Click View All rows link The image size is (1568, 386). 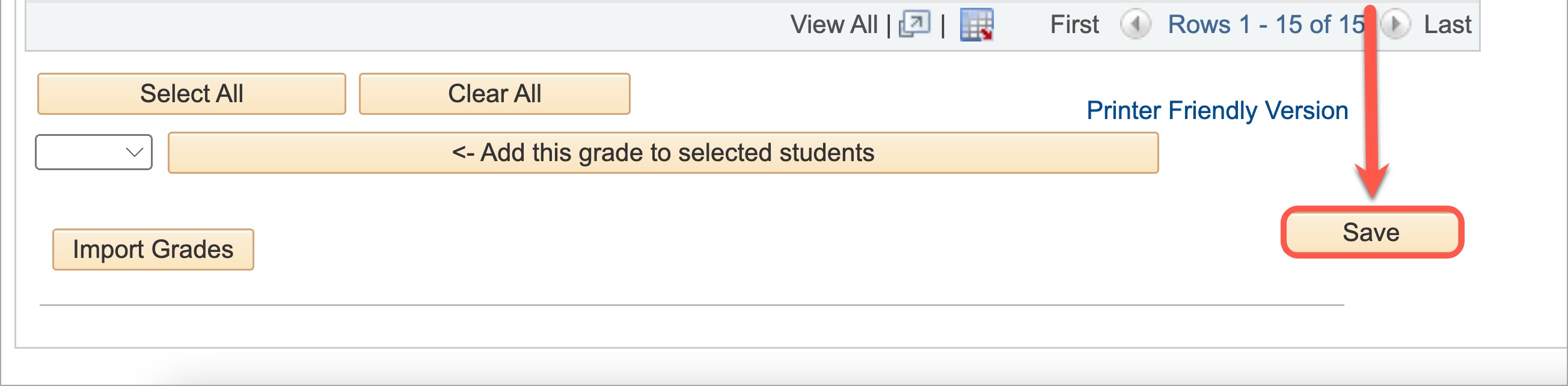pos(834,25)
